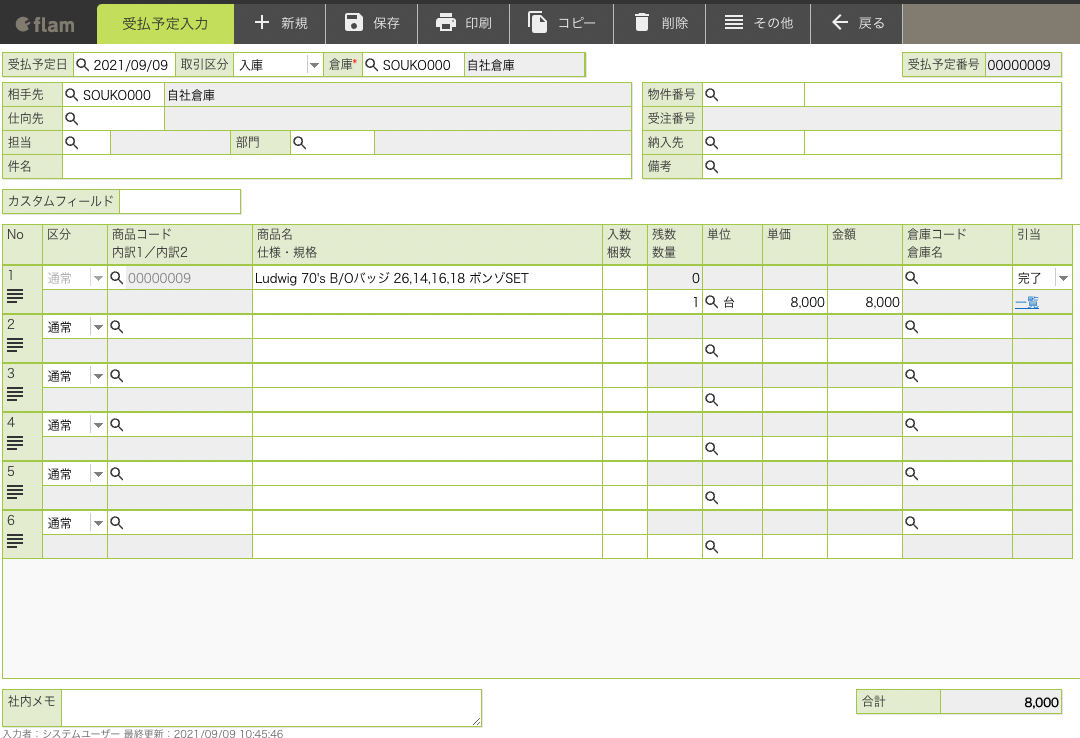
Task: Click the 合計 total 8,000
Action: pos(1000,702)
